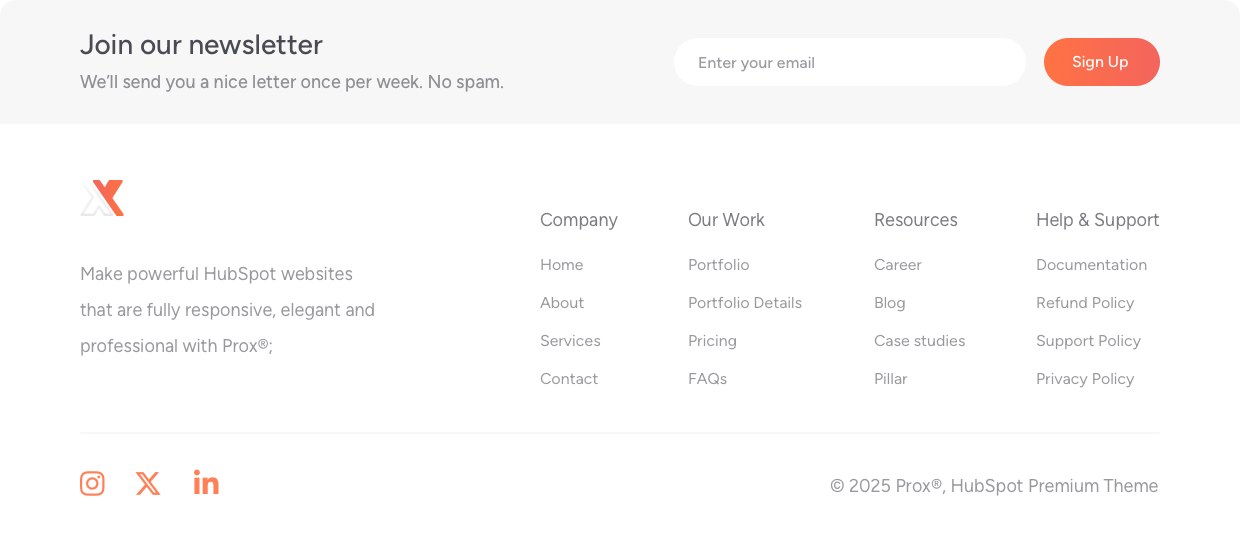Open the FAQs link
This screenshot has height=546, width=1240.
coord(707,379)
